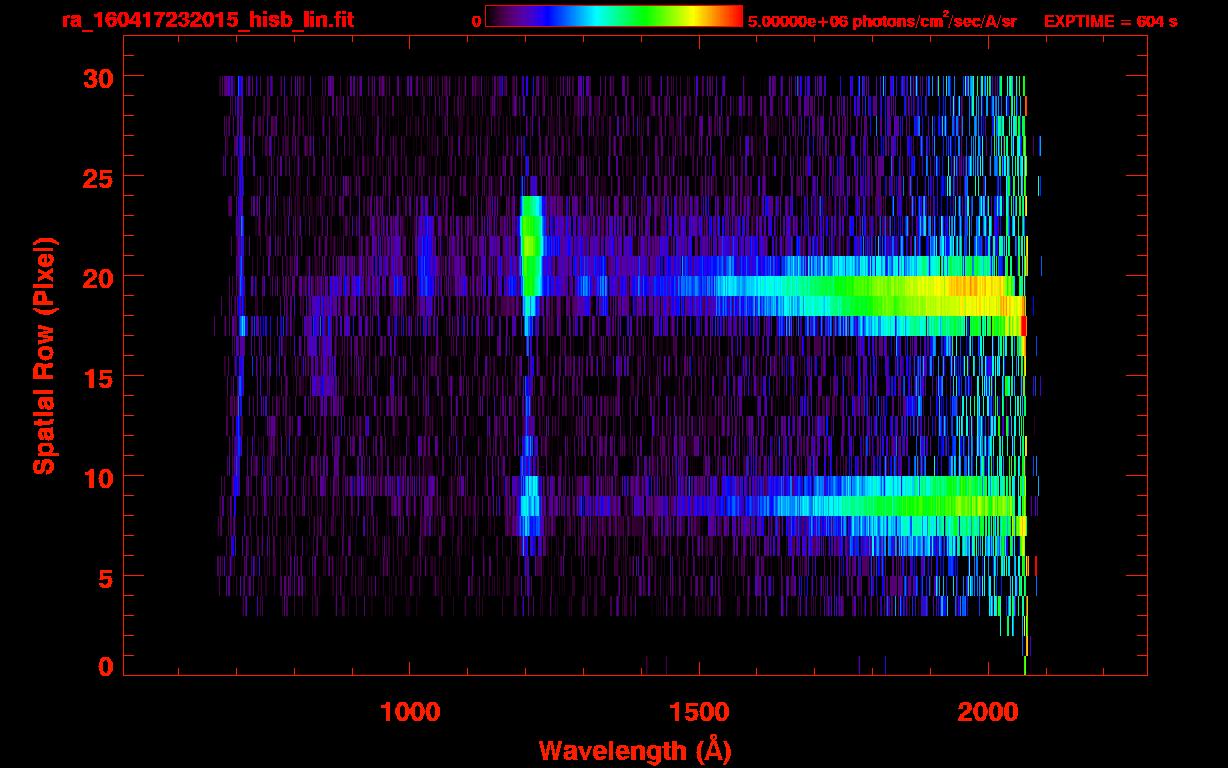Click the filename ra_160417232015_hisb_lin.fit title
1228x768 pixels.
[x=207, y=20]
